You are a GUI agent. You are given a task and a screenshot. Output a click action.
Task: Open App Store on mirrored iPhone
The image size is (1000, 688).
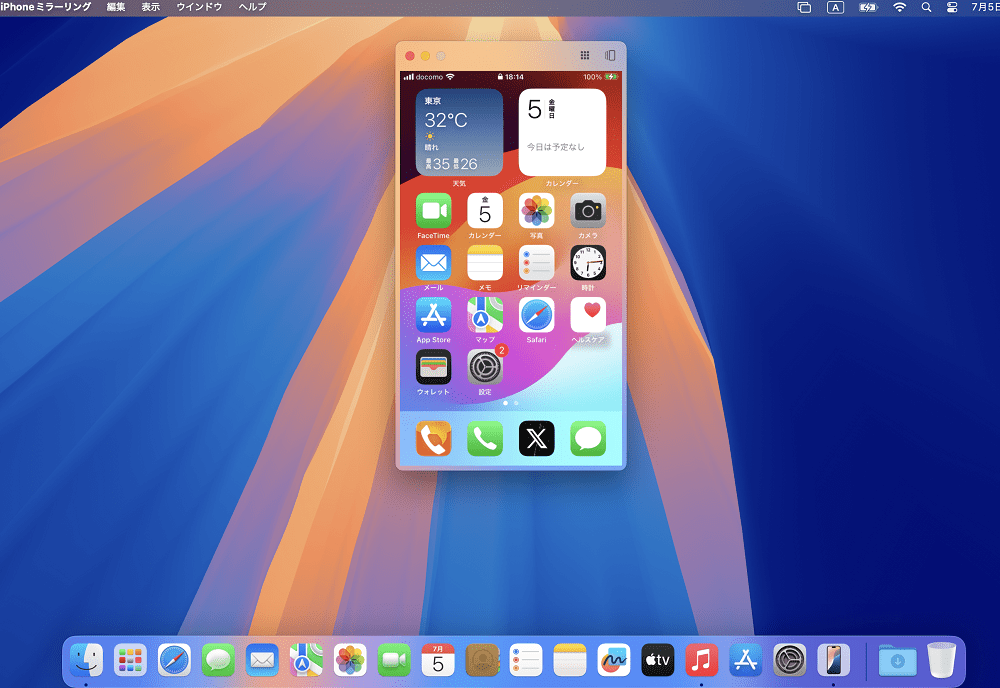[x=434, y=315]
